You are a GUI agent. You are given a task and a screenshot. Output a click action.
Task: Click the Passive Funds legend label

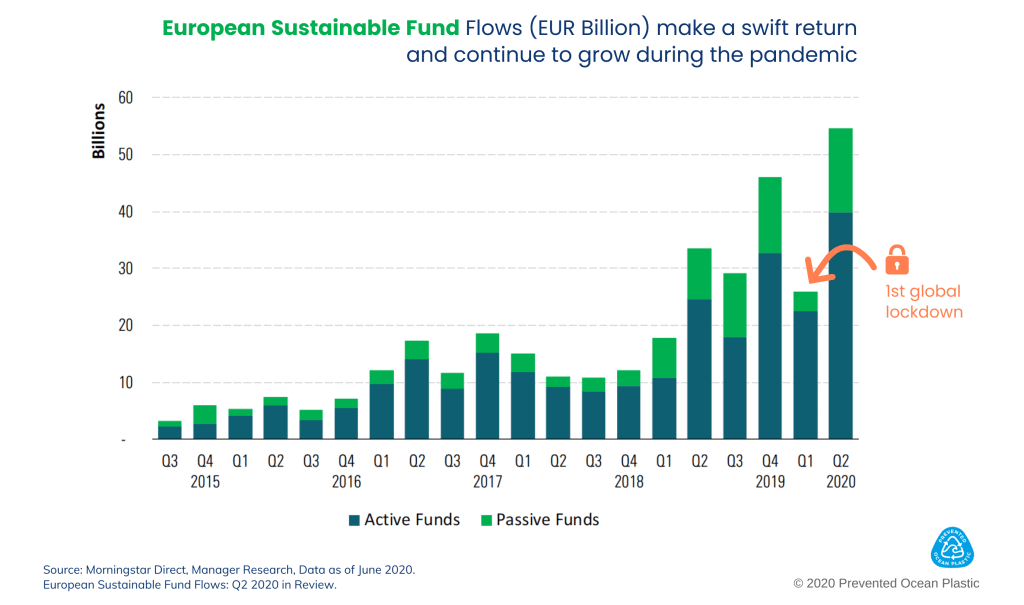click(x=547, y=520)
